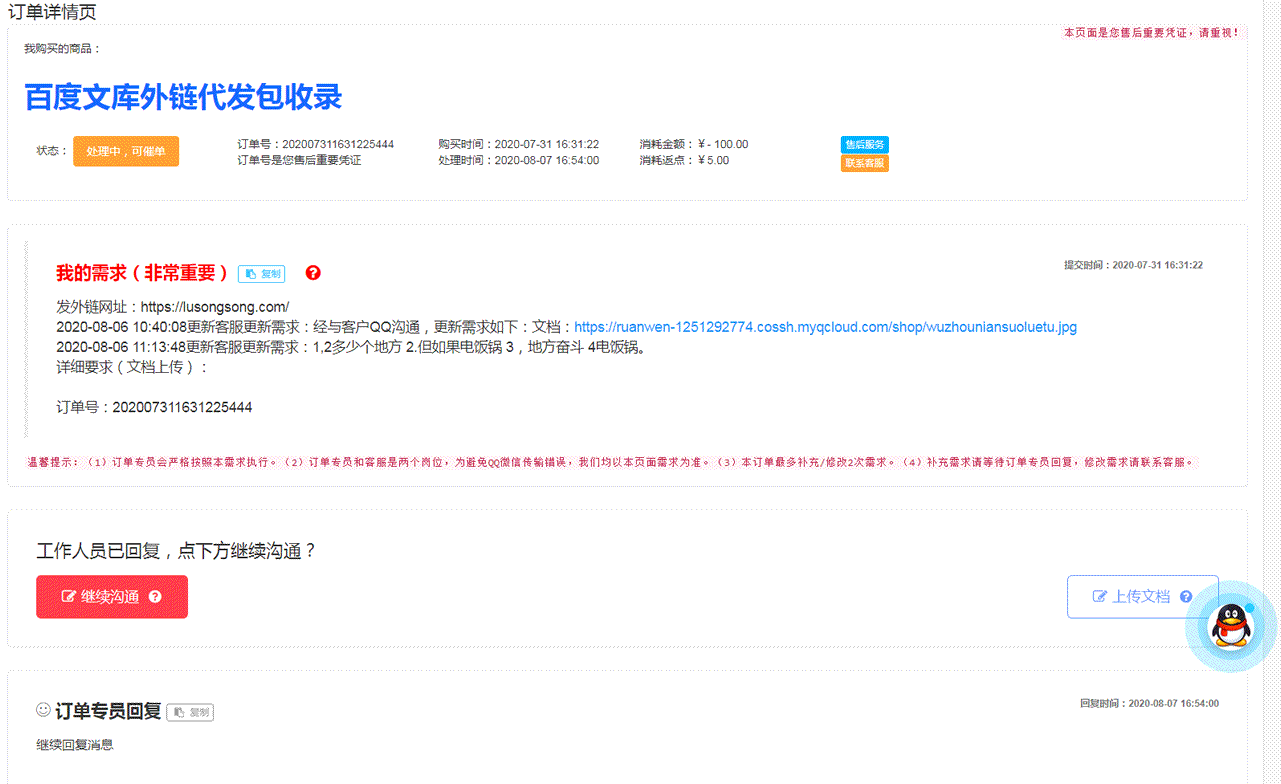The width and height of the screenshot is (1281, 784).
Task: Click the 温馨提示 notice text
Action: [612, 463]
